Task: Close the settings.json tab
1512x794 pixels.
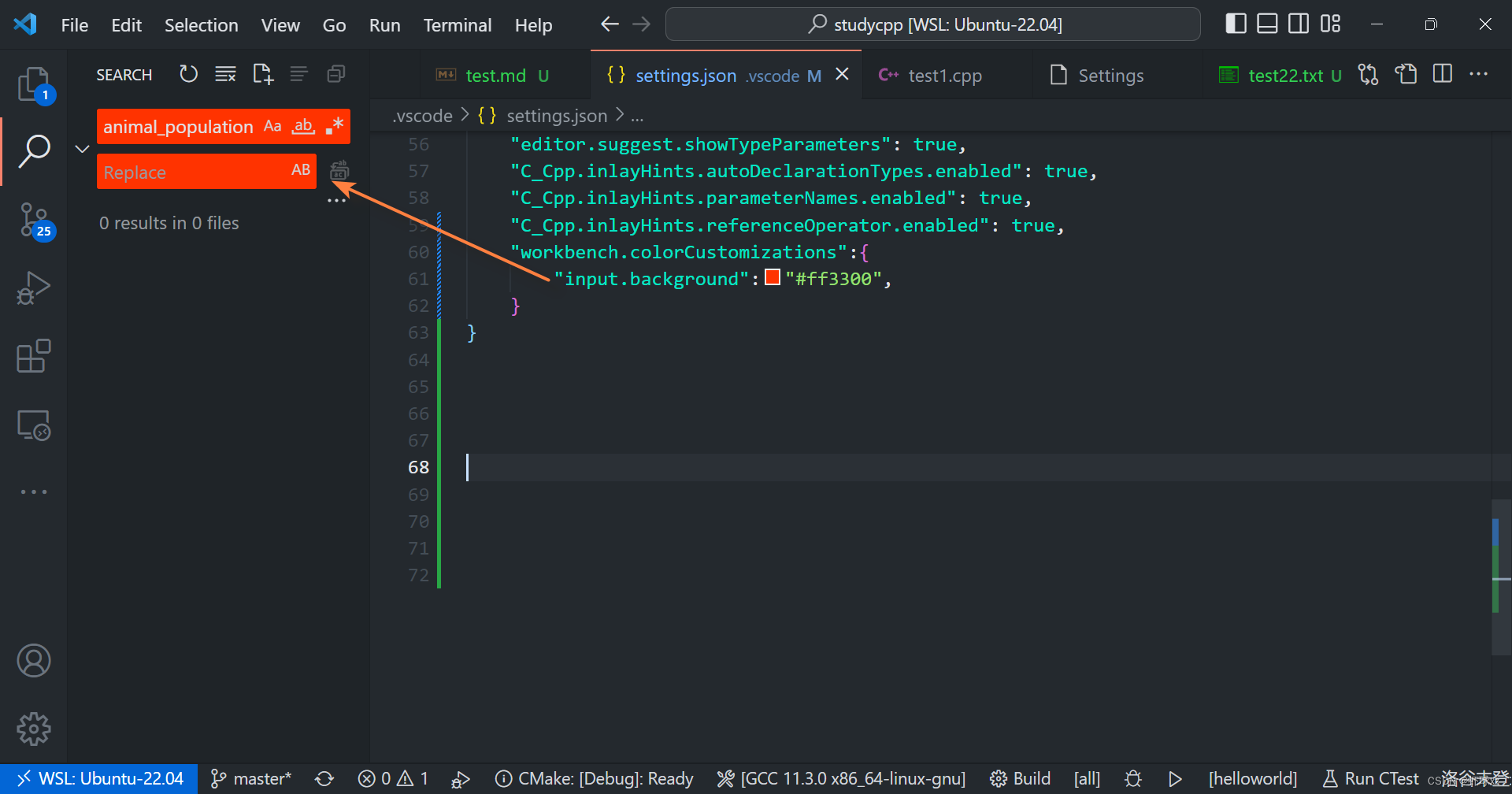Action: click(842, 74)
